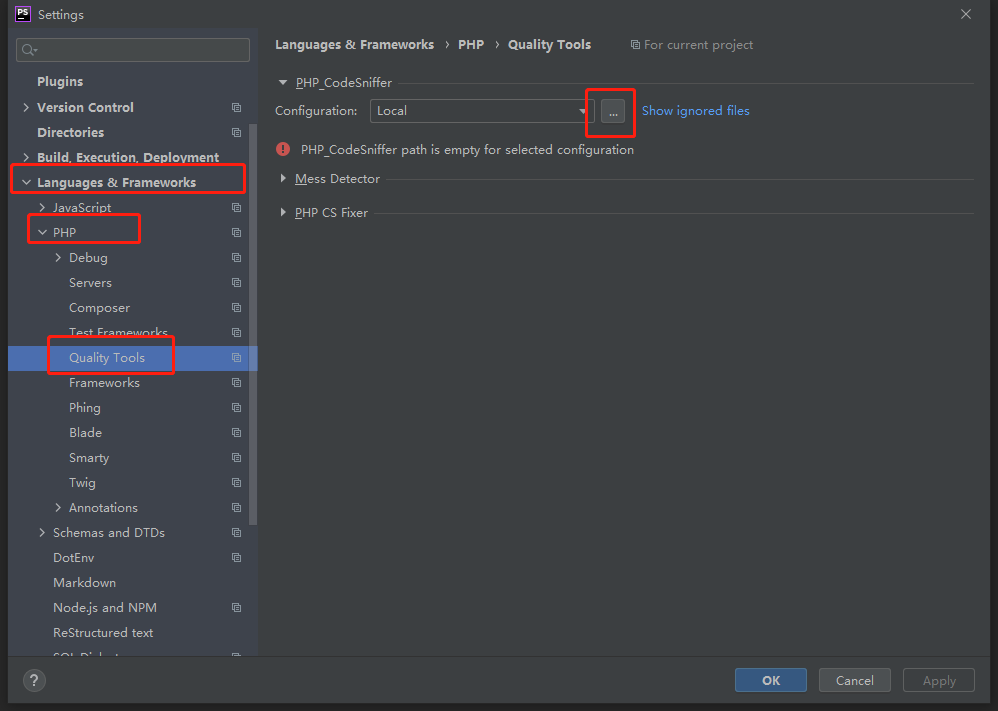Expand Build, Execution, Deployment
The width and height of the screenshot is (998, 711).
pos(26,157)
